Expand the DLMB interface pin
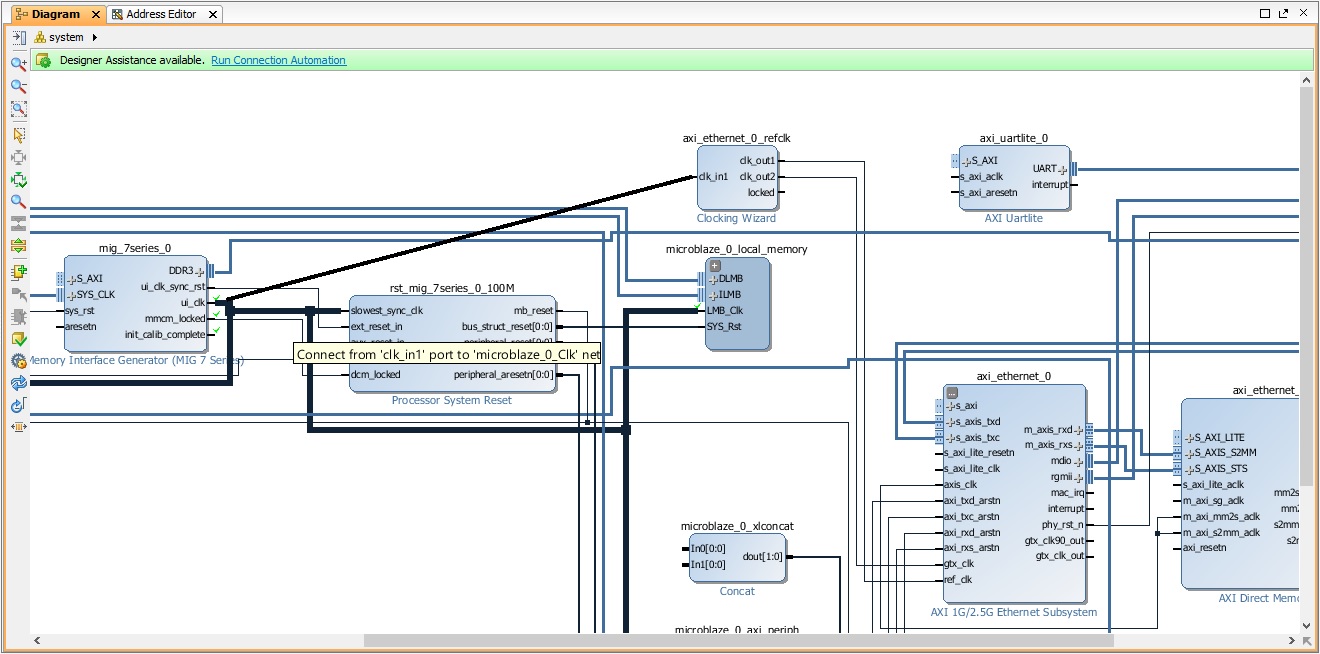1320x654 pixels. (715, 278)
